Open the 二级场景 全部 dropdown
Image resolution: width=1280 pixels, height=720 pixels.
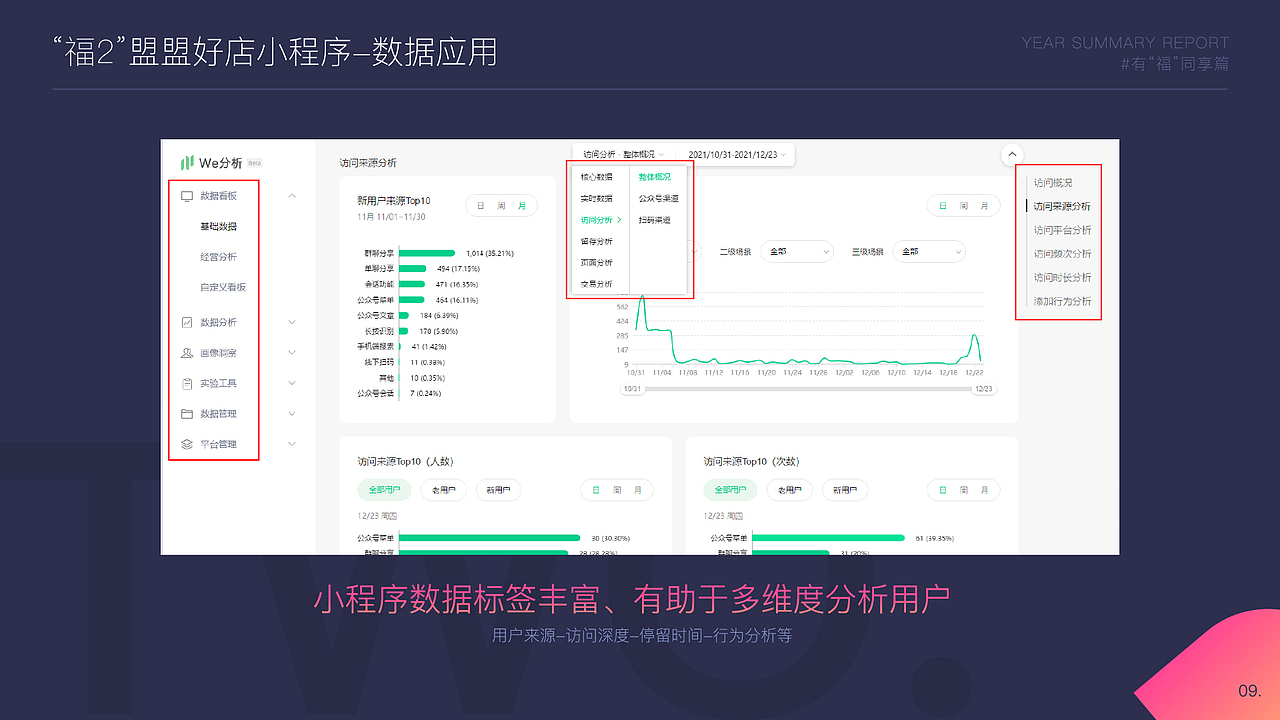point(796,252)
